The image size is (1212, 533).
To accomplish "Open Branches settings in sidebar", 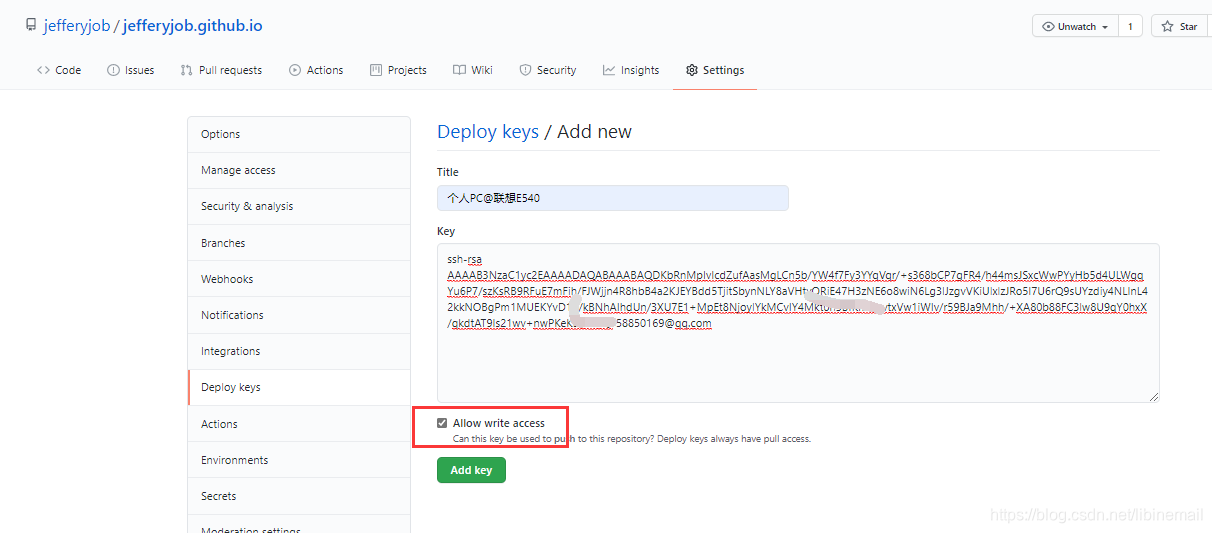I will click(x=299, y=243).
